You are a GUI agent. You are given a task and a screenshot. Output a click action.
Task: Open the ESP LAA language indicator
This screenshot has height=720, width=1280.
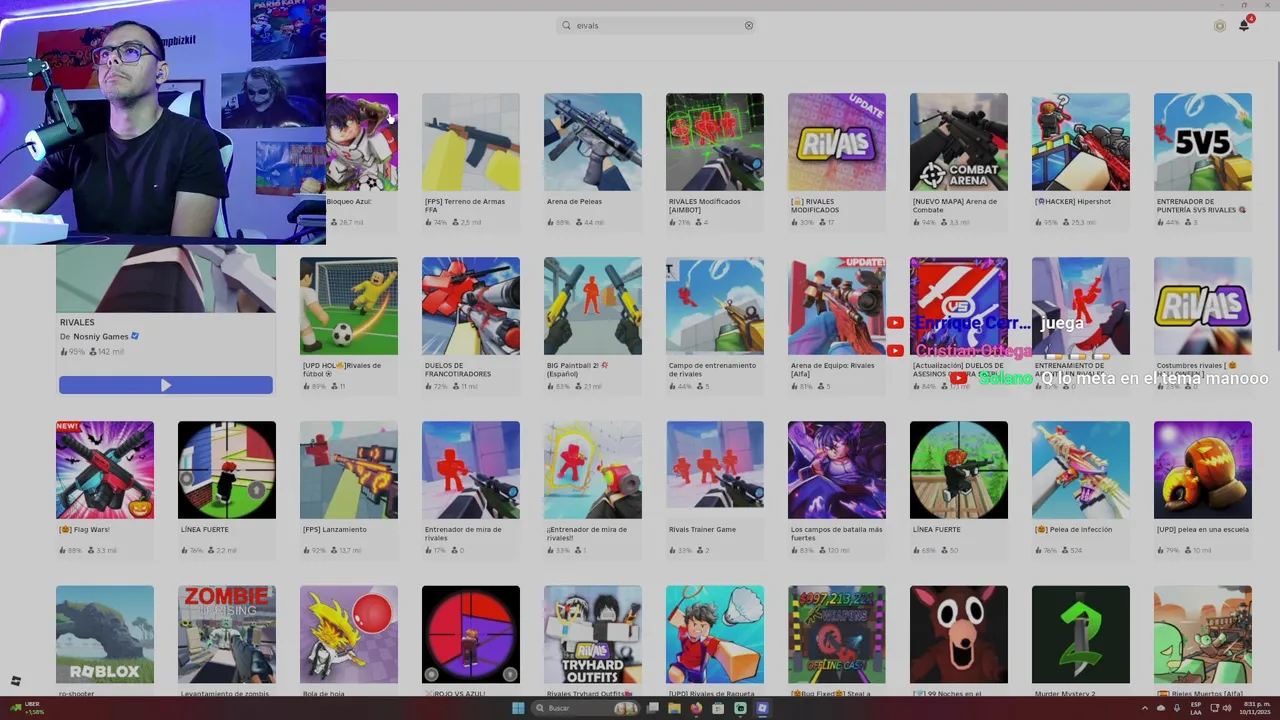[1196, 708]
